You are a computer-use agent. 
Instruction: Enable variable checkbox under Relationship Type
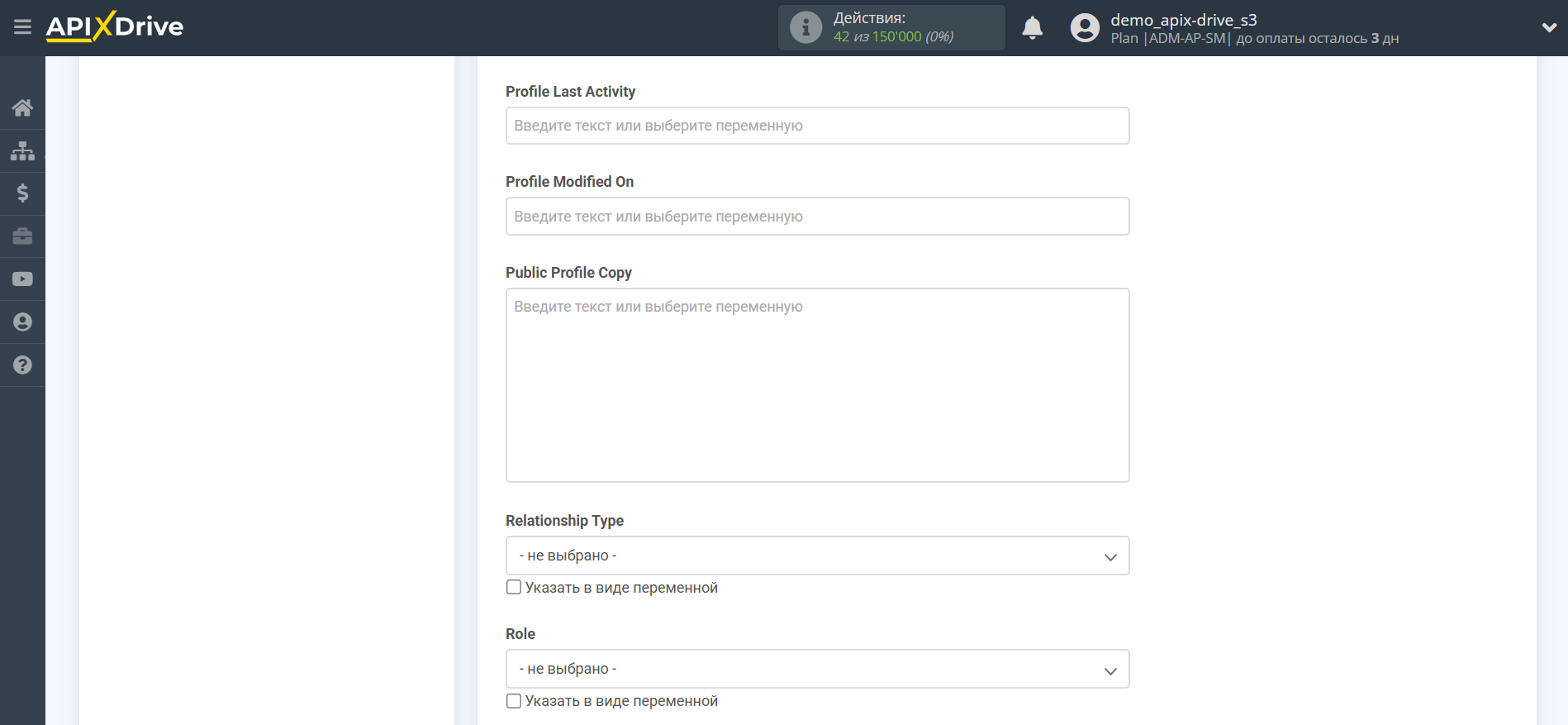pos(514,587)
